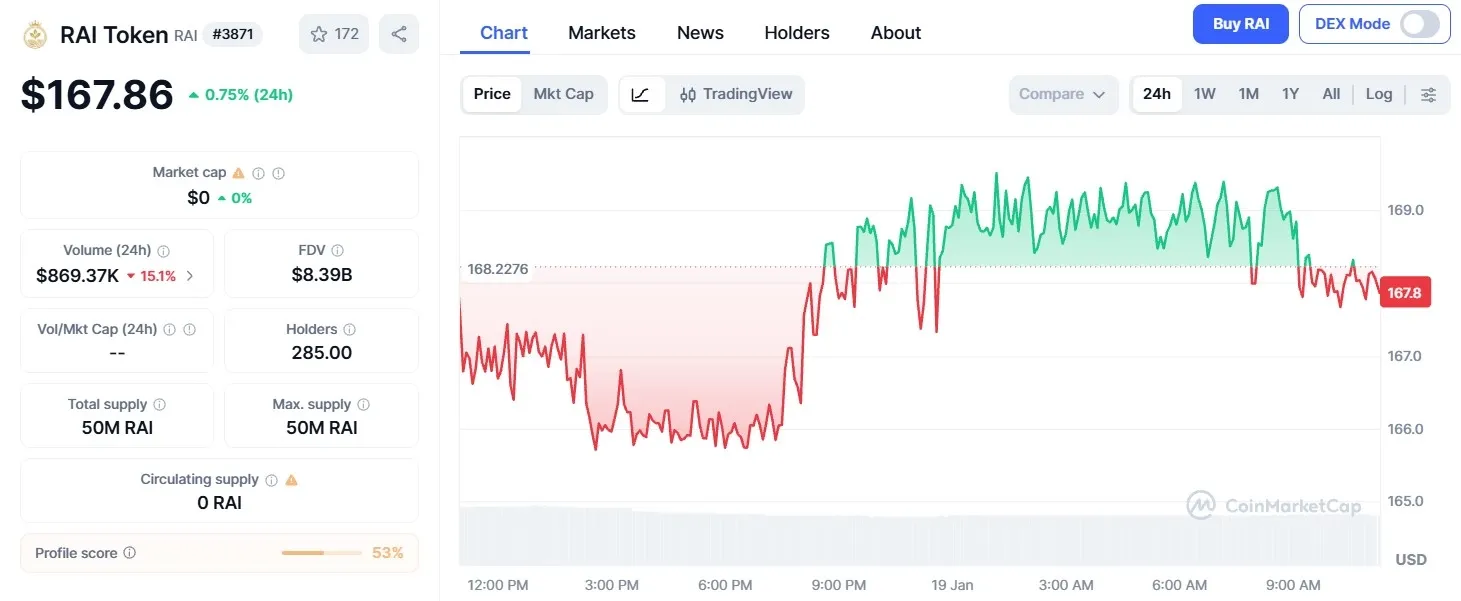
Task: Open the share options icon
Action: 399,33
